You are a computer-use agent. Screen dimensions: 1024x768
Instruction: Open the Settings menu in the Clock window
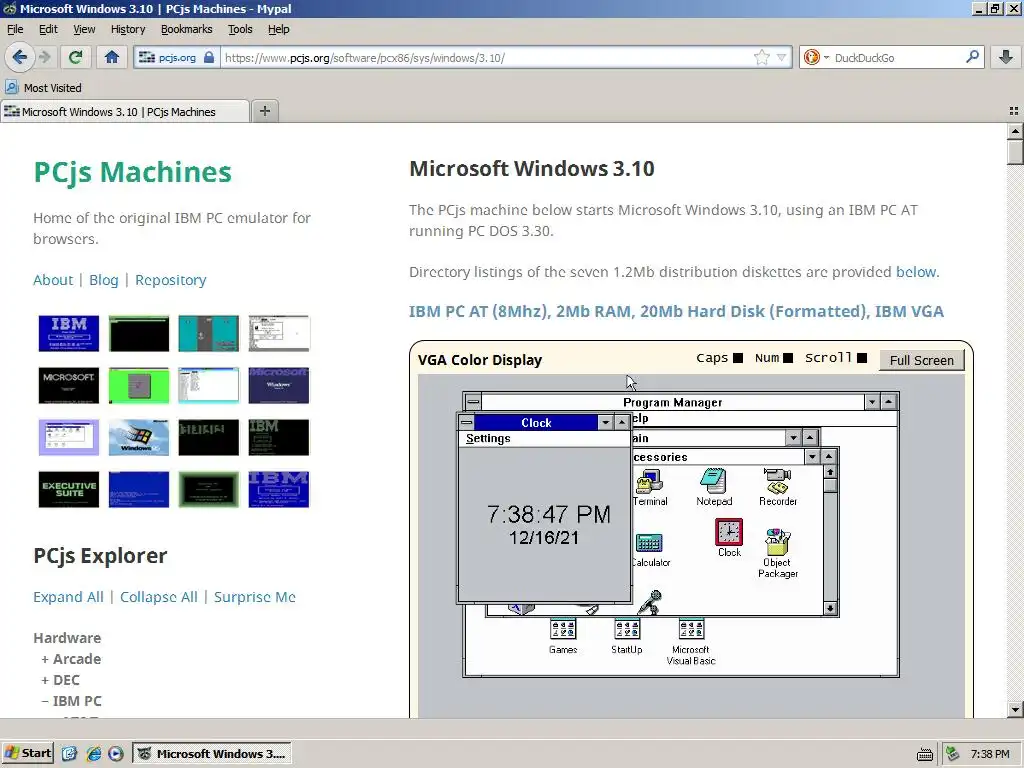pos(488,438)
